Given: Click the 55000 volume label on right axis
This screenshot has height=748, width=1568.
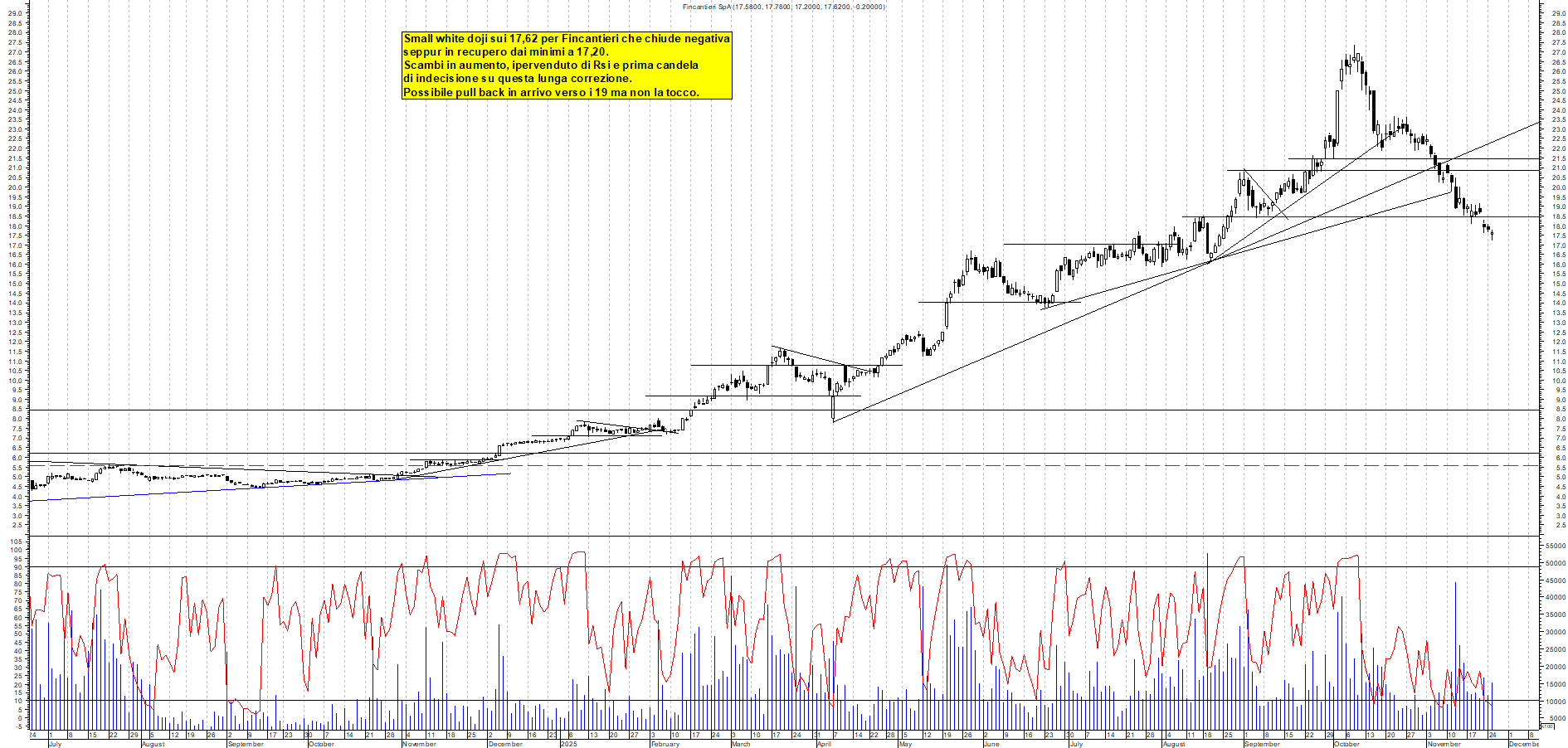Looking at the screenshot, I should pyautogui.click(x=1556, y=546).
